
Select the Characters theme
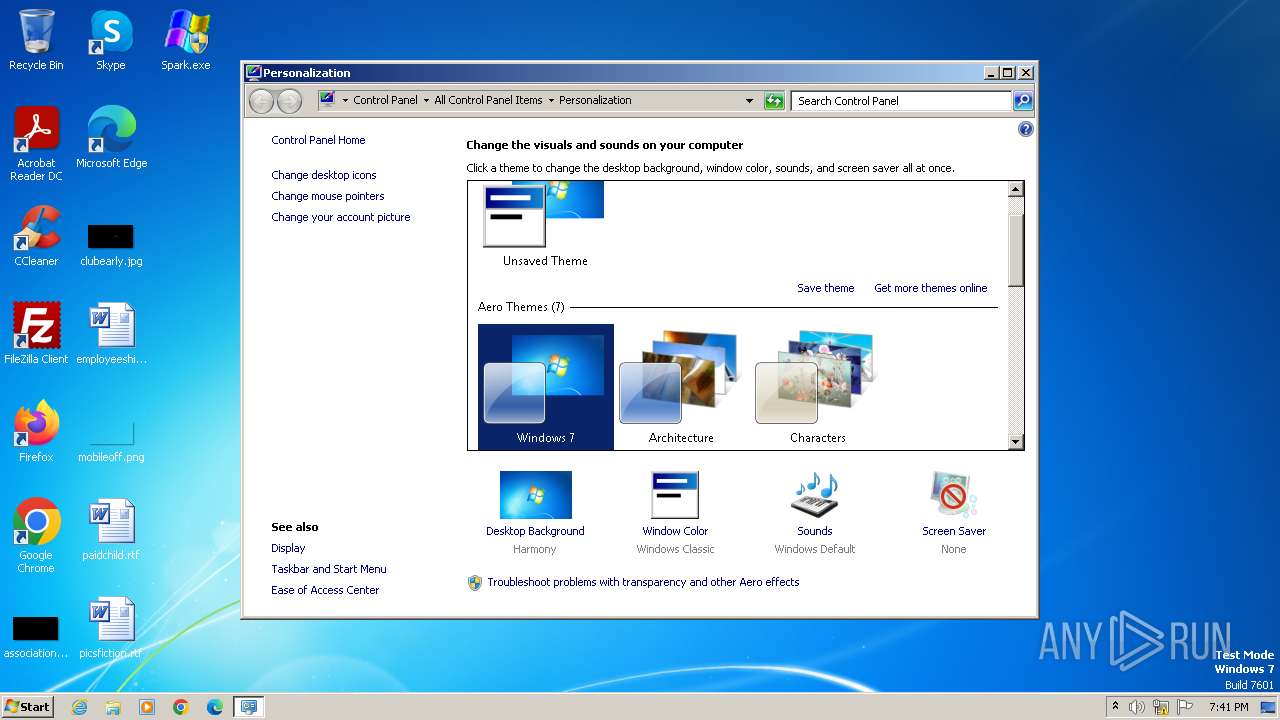(817, 387)
